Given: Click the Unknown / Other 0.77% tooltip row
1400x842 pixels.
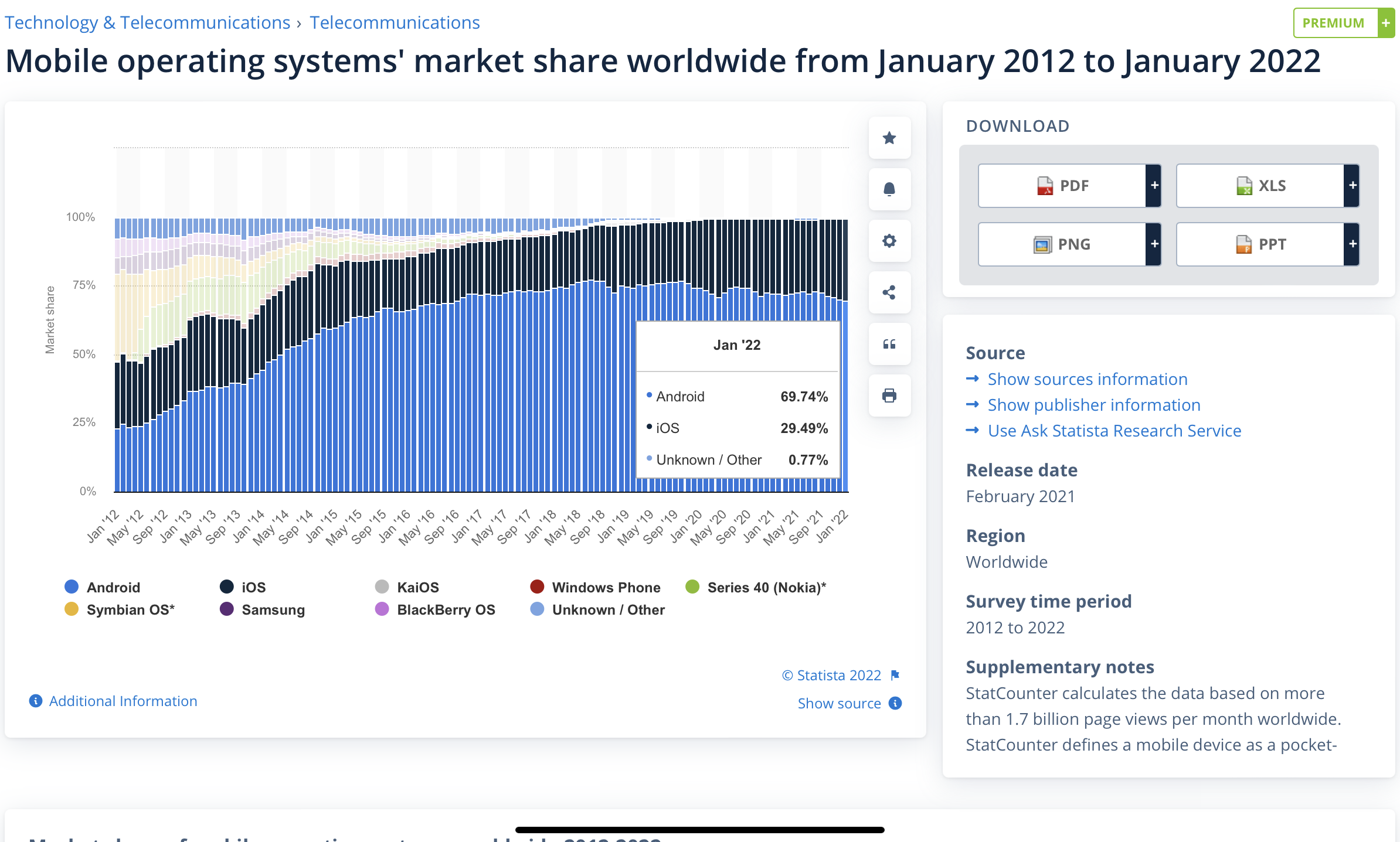Looking at the screenshot, I should click(738, 460).
